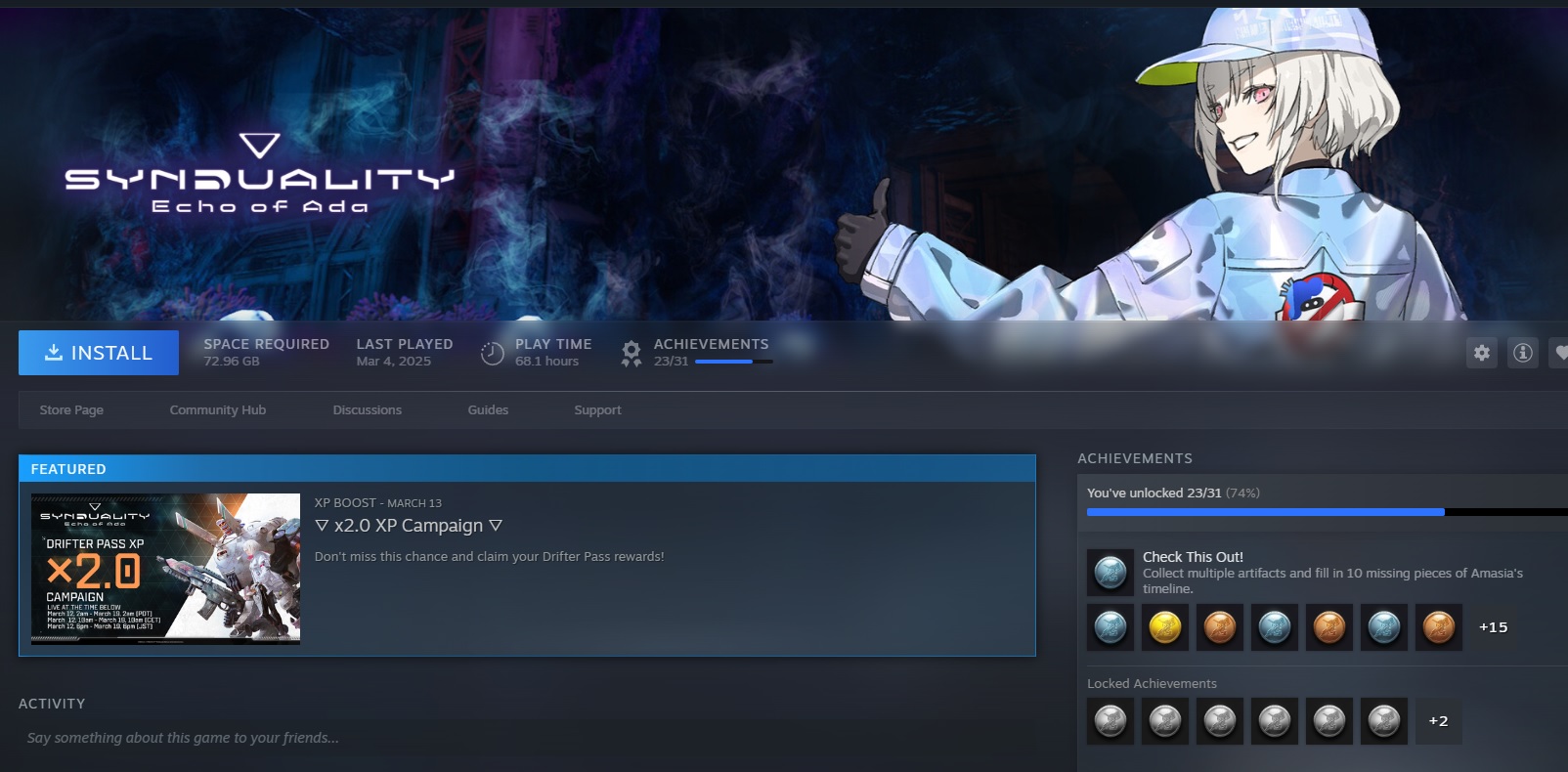Click the fifth unlocked achievement bronze badge
The width and height of the screenshot is (1568, 772).
(1329, 627)
